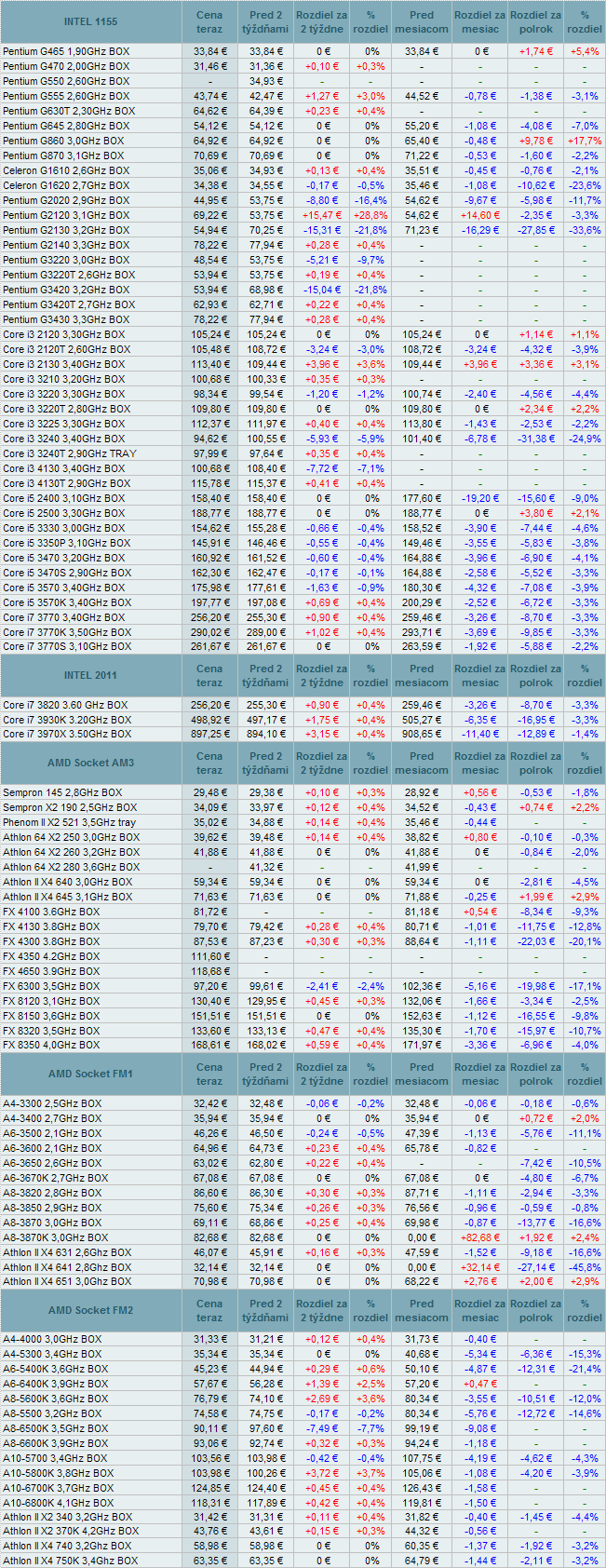Select the A6-6400K 3,9GHz BOX row name
This screenshot has height=1568, width=606.
click(56, 1384)
